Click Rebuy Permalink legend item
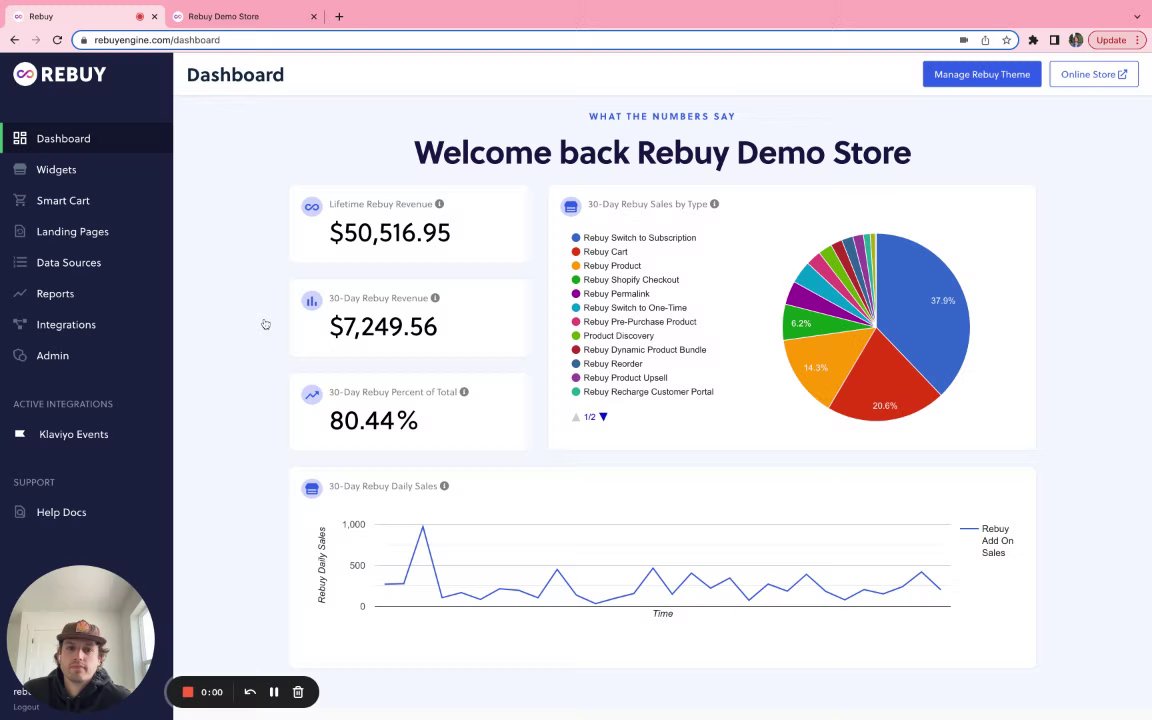The height and width of the screenshot is (720, 1152). 611,294
